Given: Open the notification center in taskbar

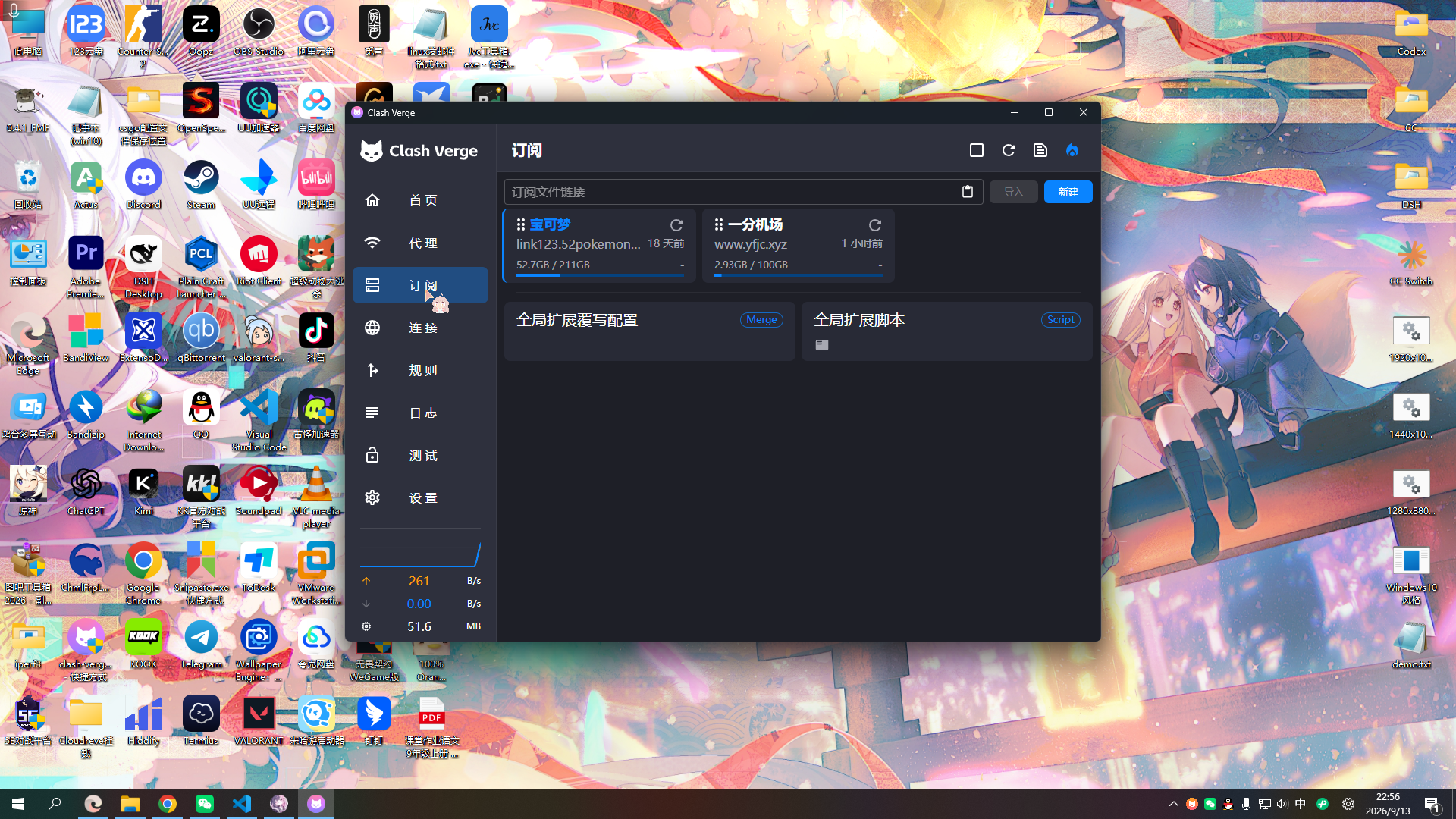Looking at the screenshot, I should pos(1432,804).
